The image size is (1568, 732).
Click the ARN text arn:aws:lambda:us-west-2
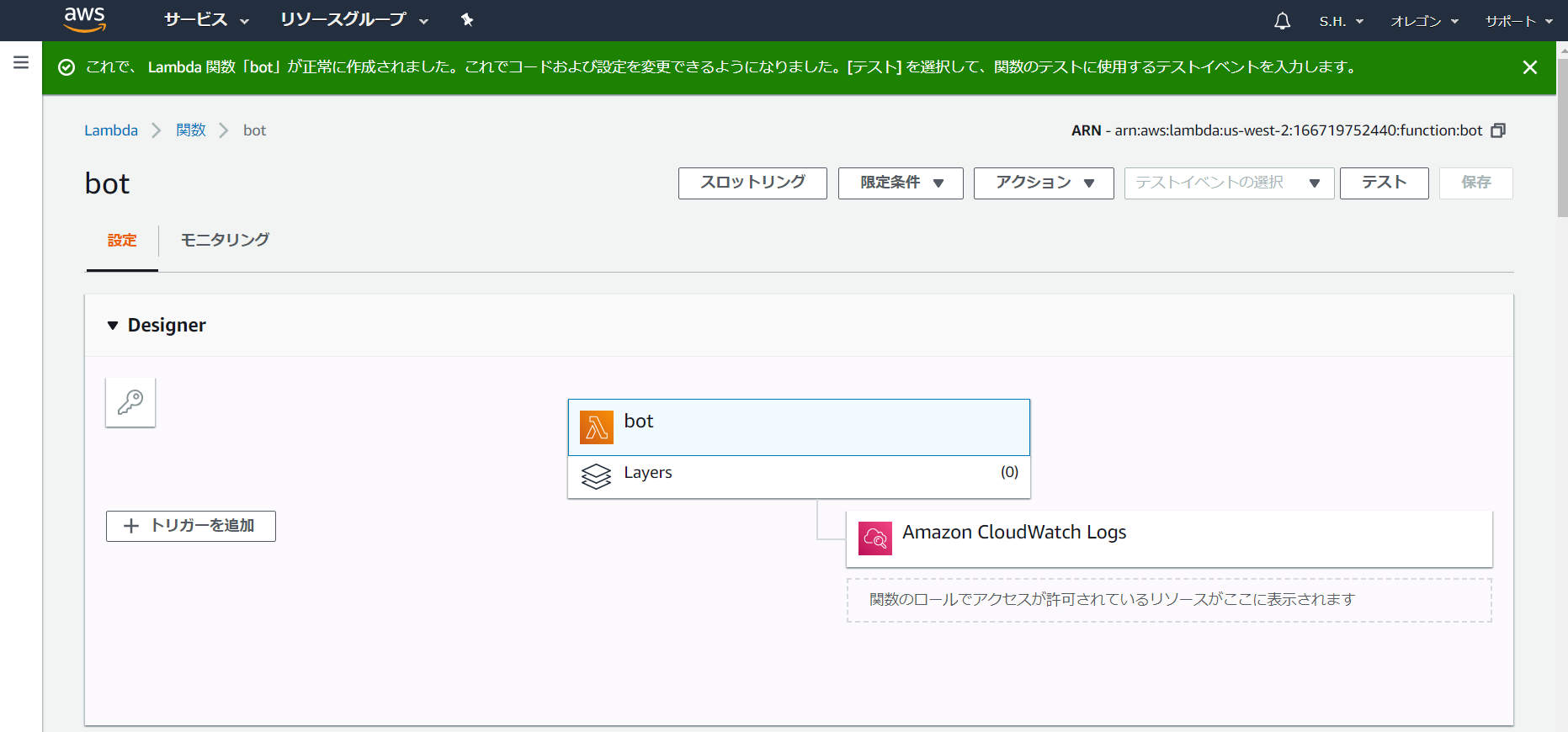pos(1299,130)
